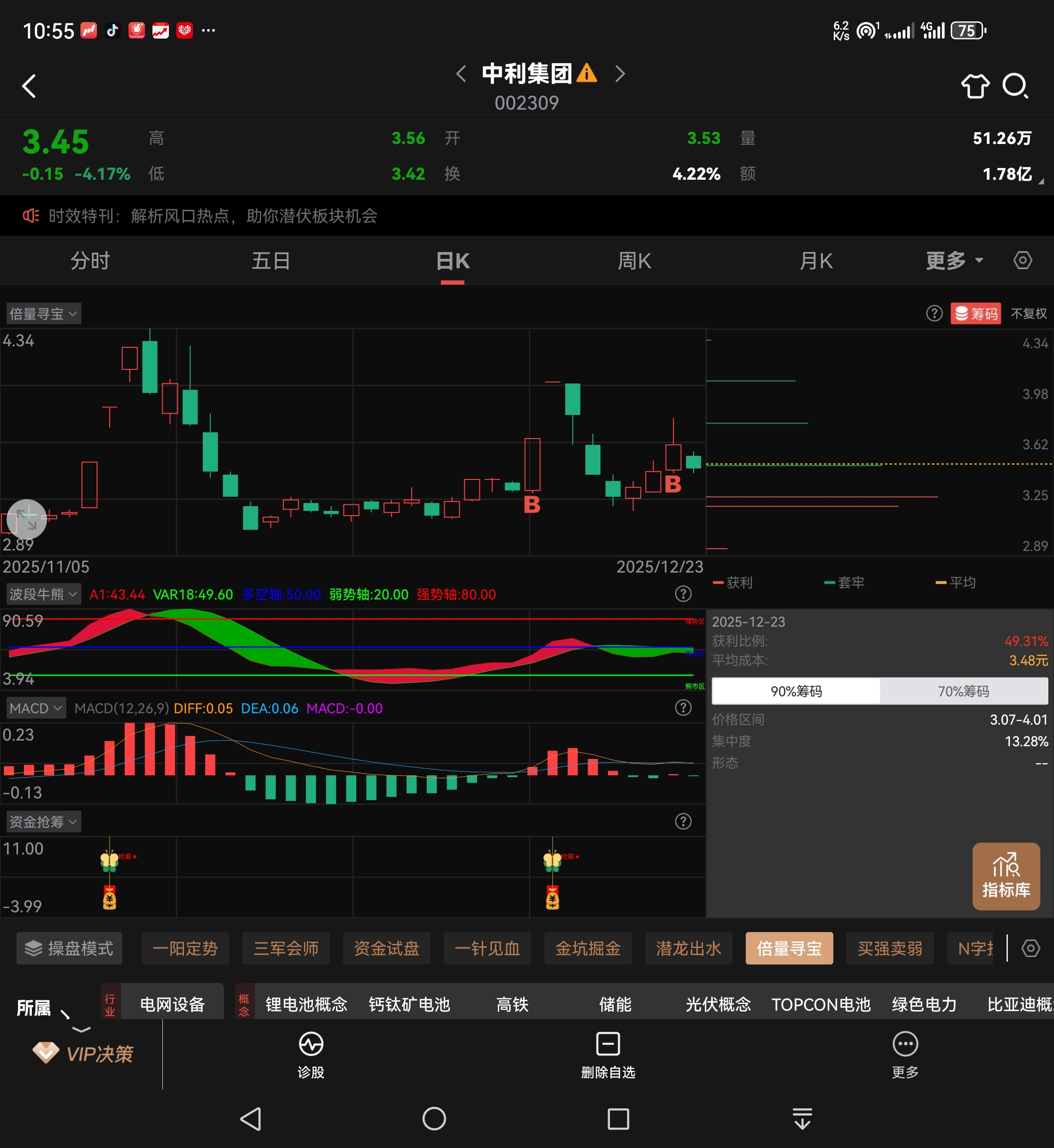Screen dimensions: 1054x1148
Task: Tap the 金坑掘金 strategy button
Action: pos(587,948)
